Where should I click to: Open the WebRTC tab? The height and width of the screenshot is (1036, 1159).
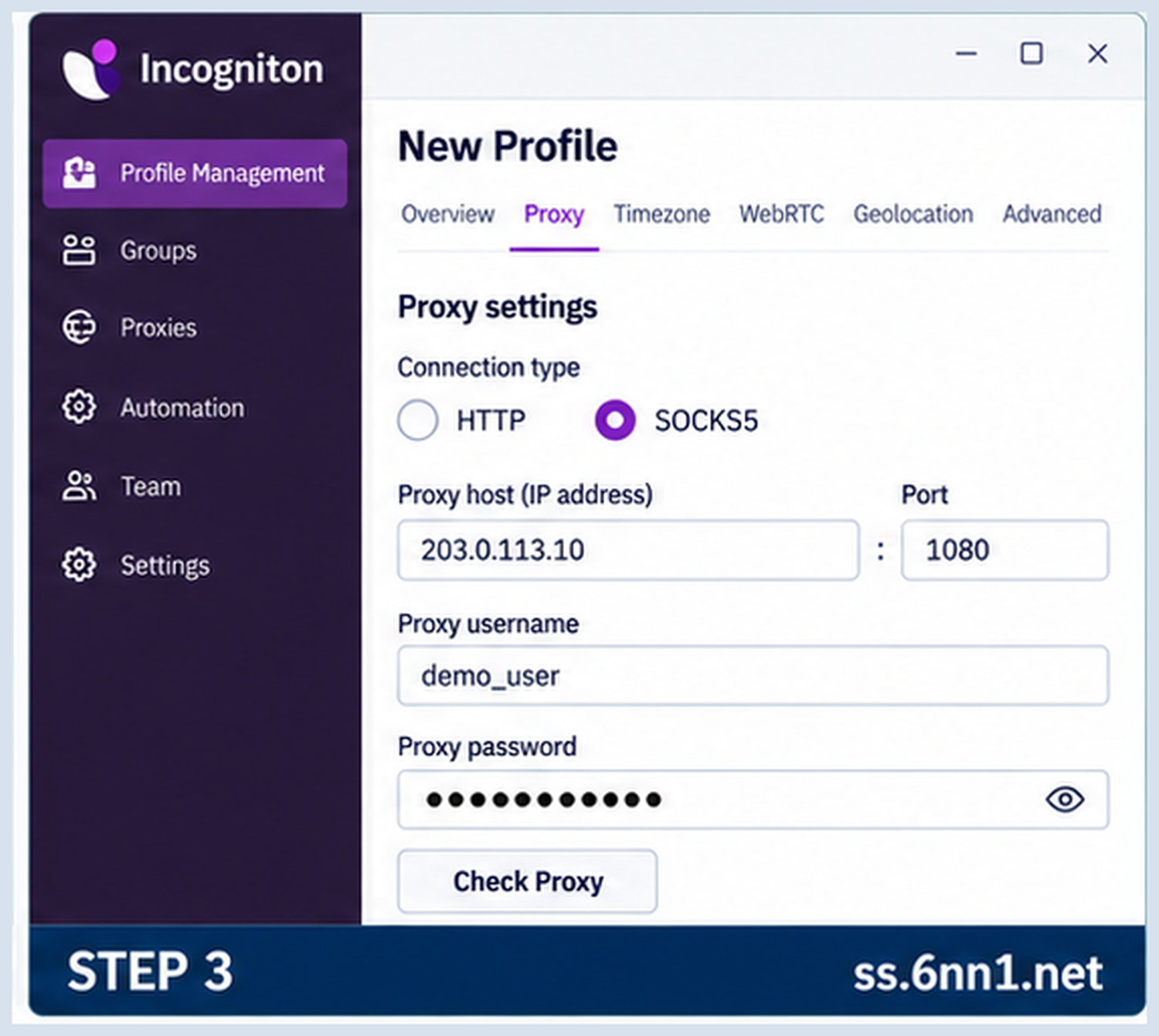pyautogui.click(x=781, y=214)
